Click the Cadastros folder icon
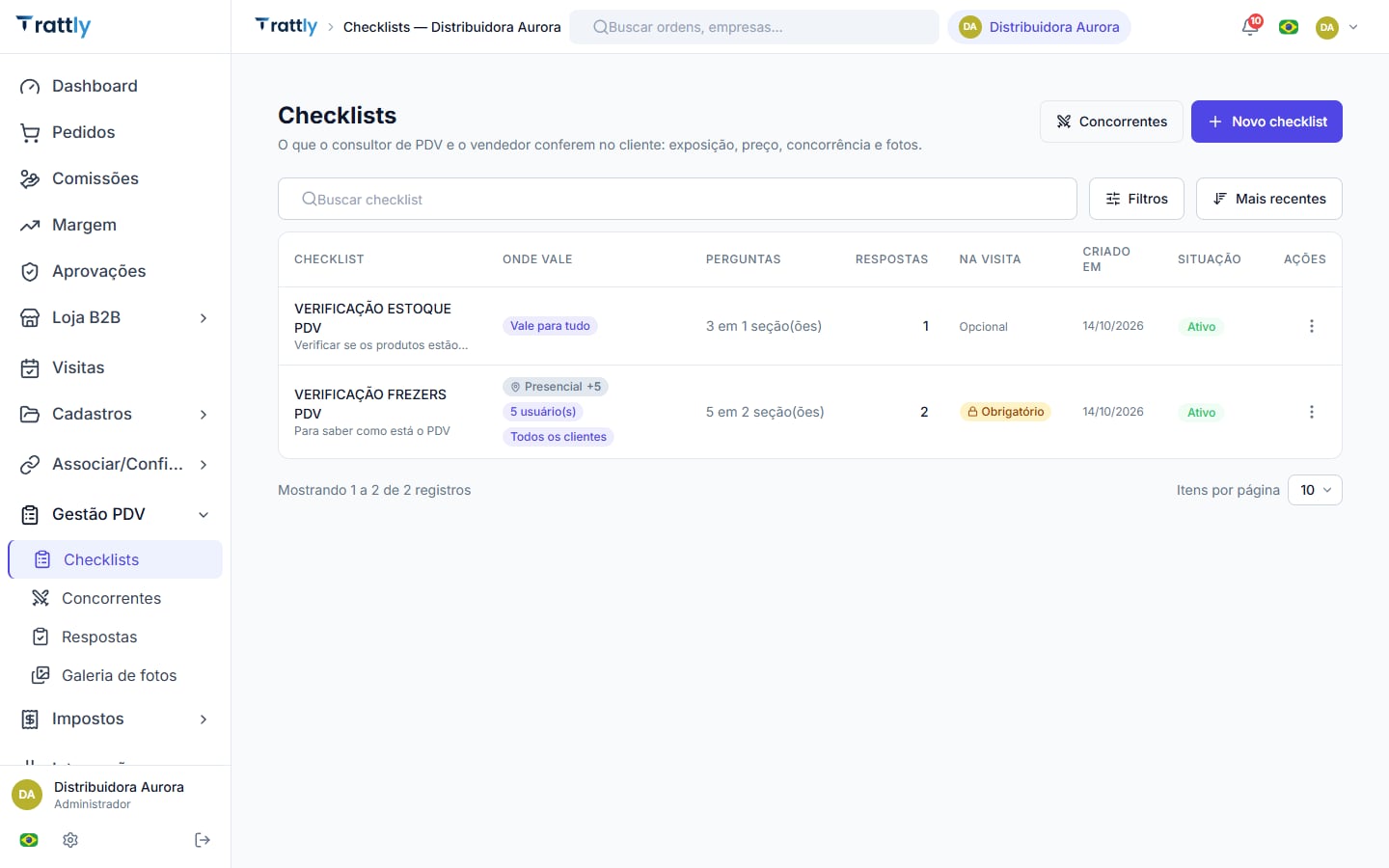This screenshot has height=868, width=1389. point(30,414)
